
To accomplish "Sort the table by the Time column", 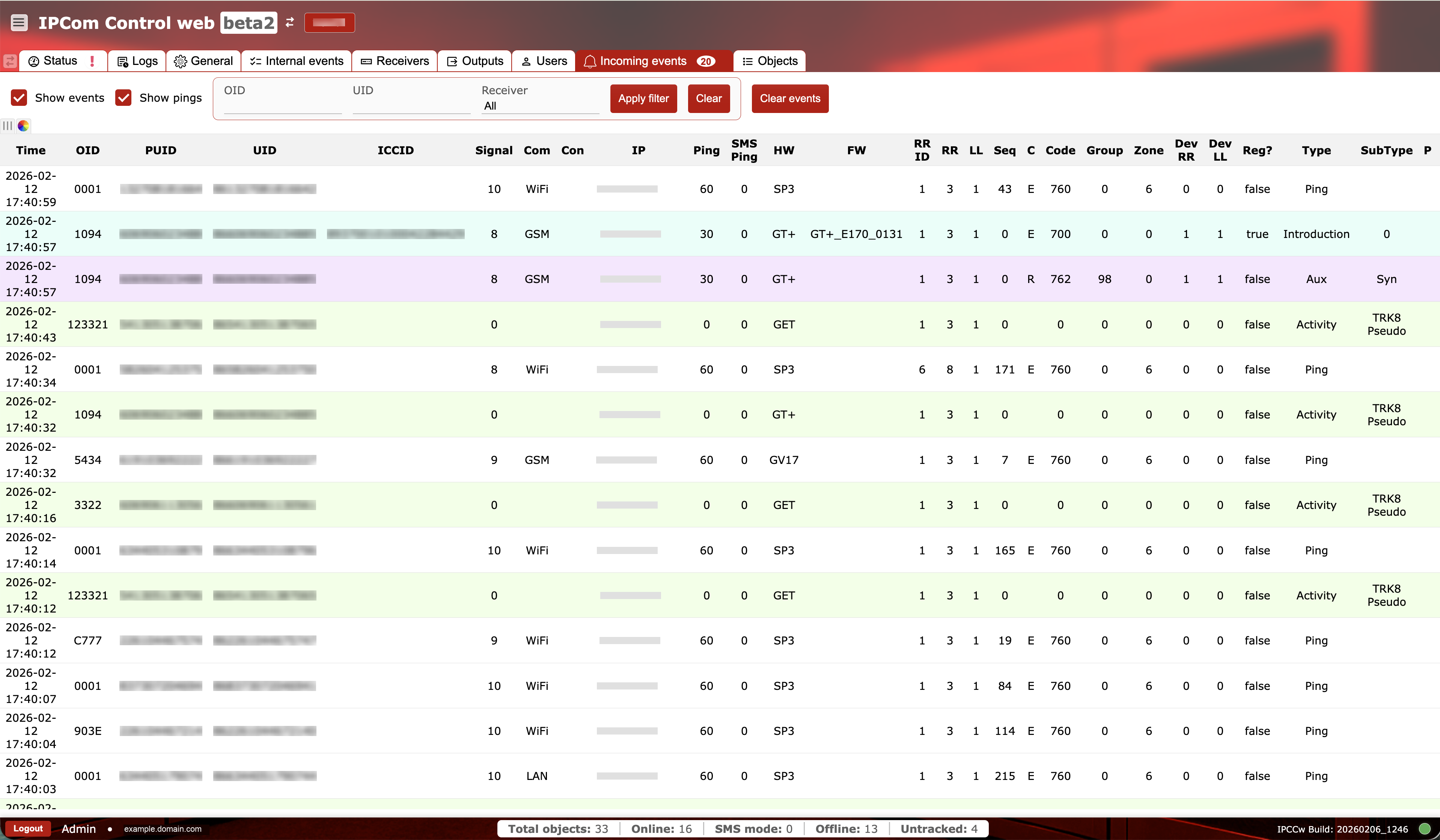I will (31, 150).
